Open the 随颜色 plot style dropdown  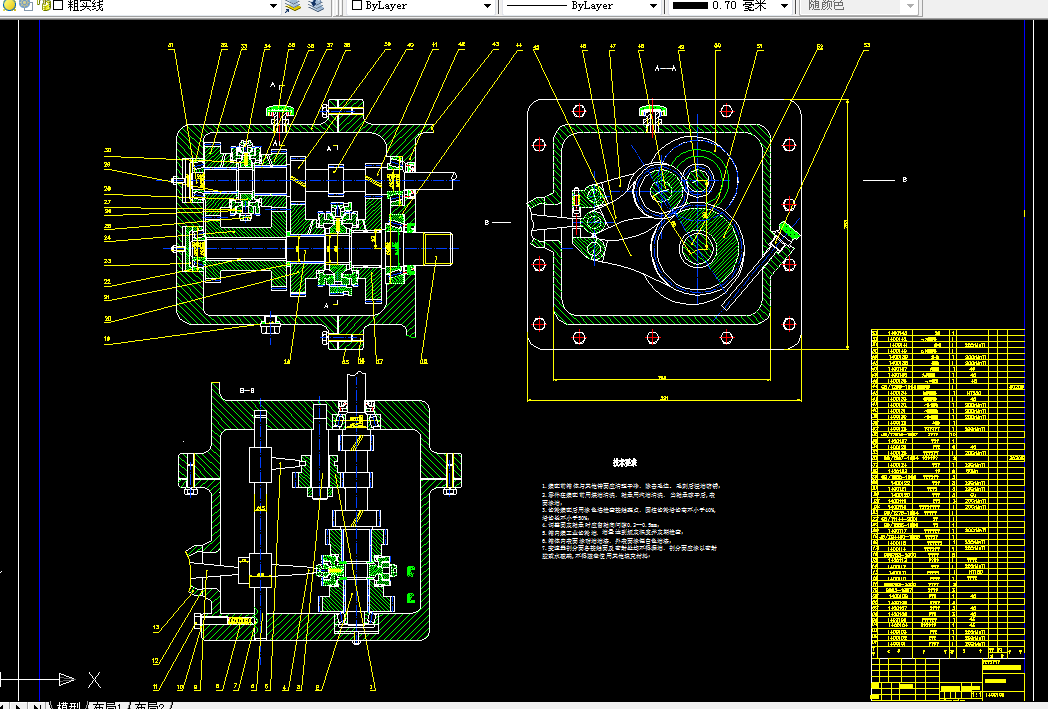[x=910, y=6]
